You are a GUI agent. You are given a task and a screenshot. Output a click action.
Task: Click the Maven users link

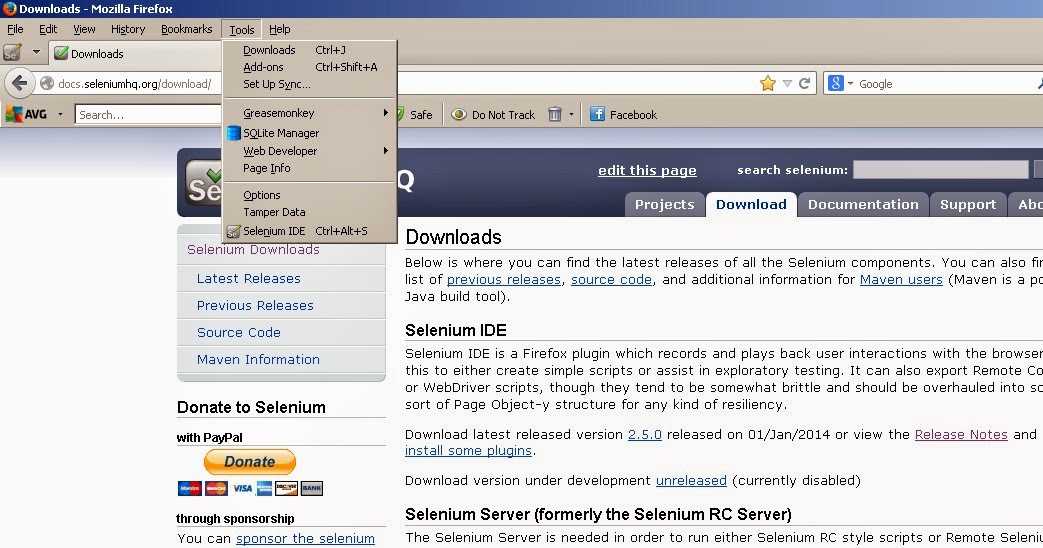click(x=901, y=279)
